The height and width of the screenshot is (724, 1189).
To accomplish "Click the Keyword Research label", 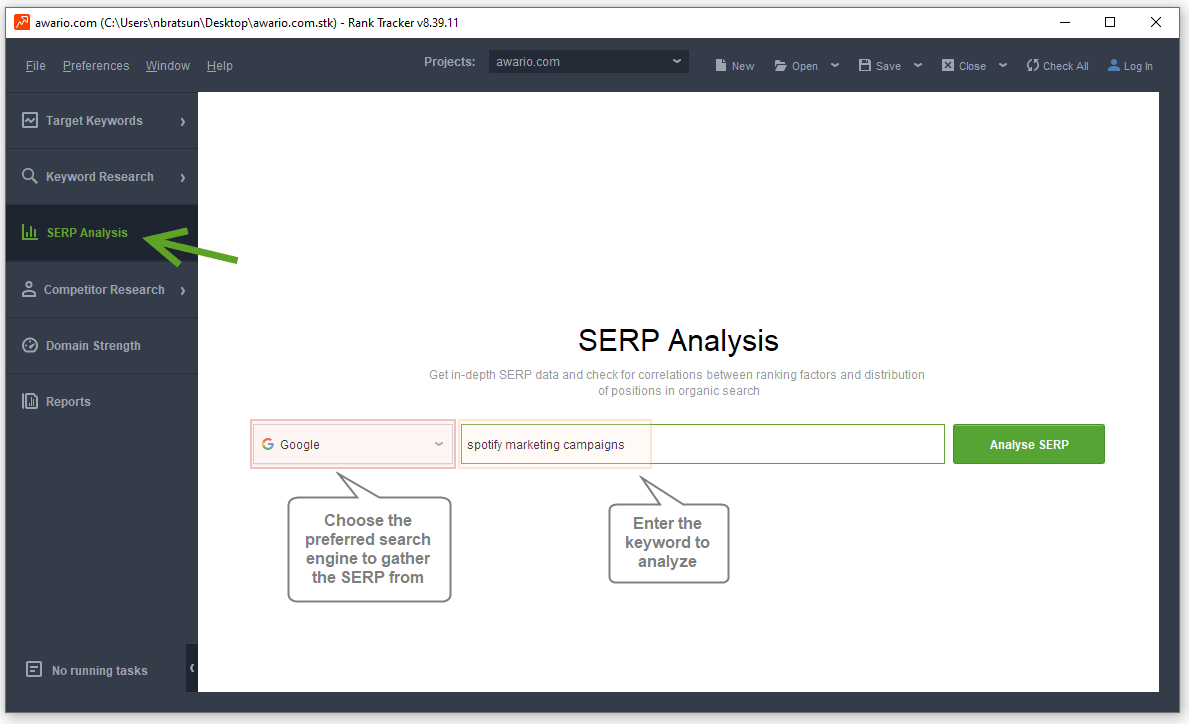I will 99,177.
